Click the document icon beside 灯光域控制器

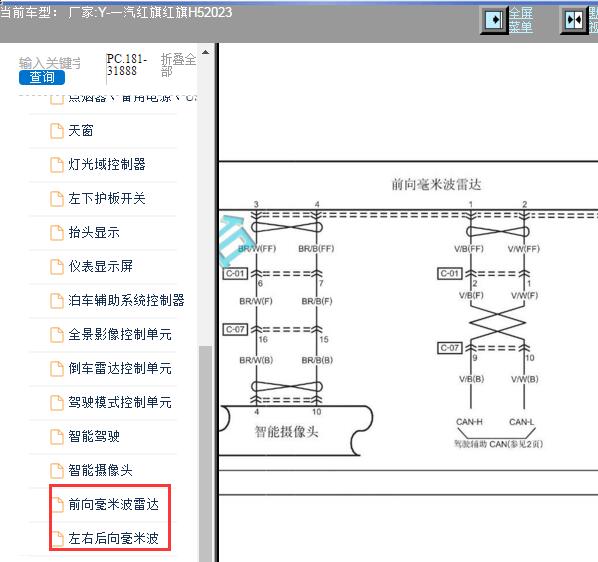[57, 165]
